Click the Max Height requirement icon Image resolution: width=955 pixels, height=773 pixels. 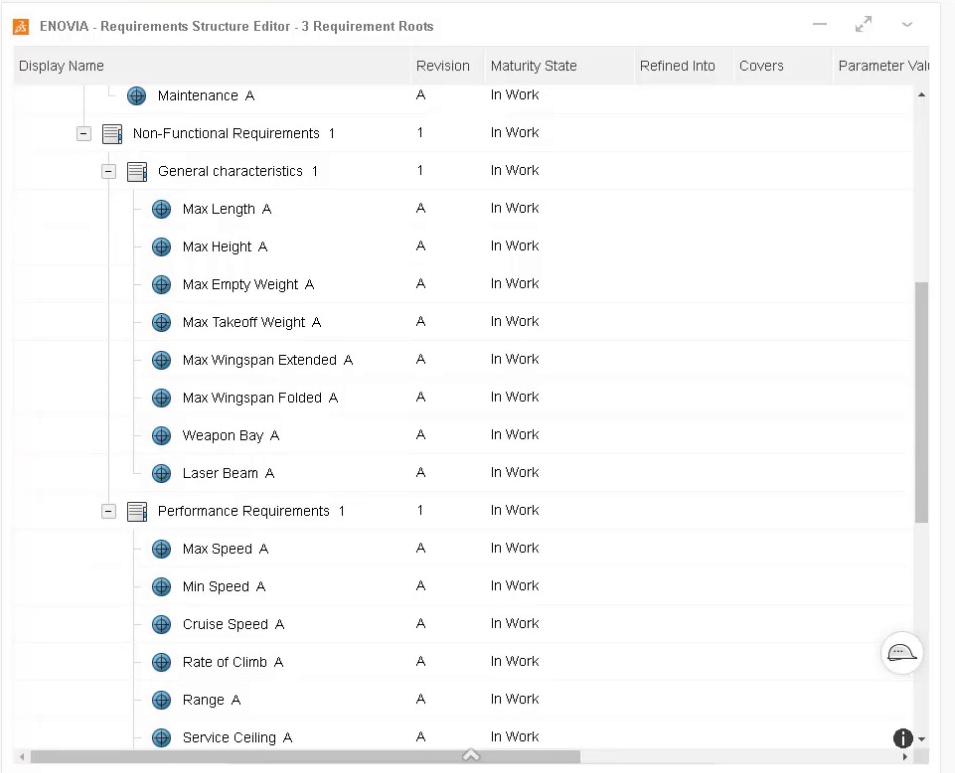[161, 247]
